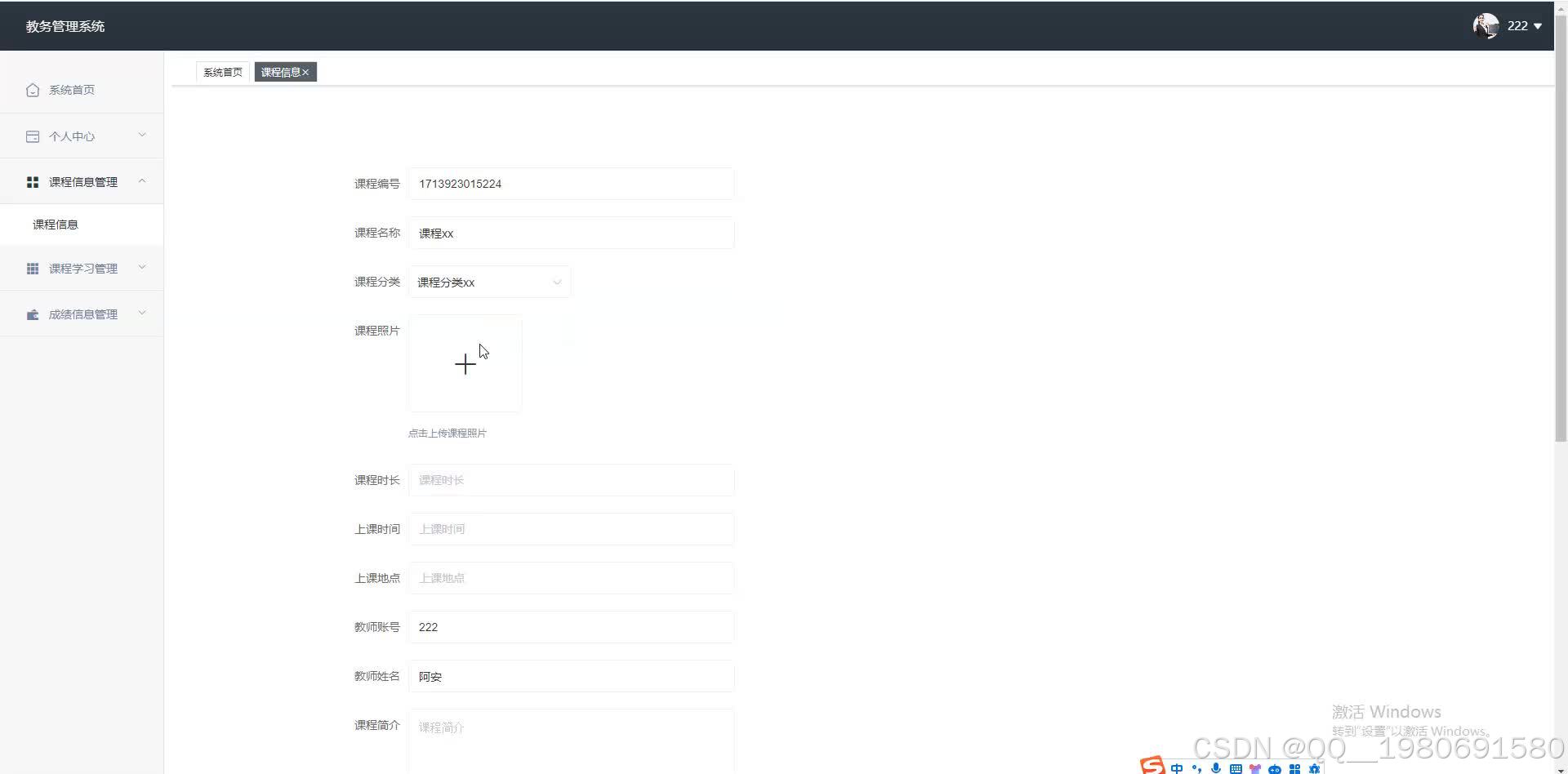The image size is (1568, 774).
Task: Click the 教师账号 input field
Action: [x=571, y=627]
